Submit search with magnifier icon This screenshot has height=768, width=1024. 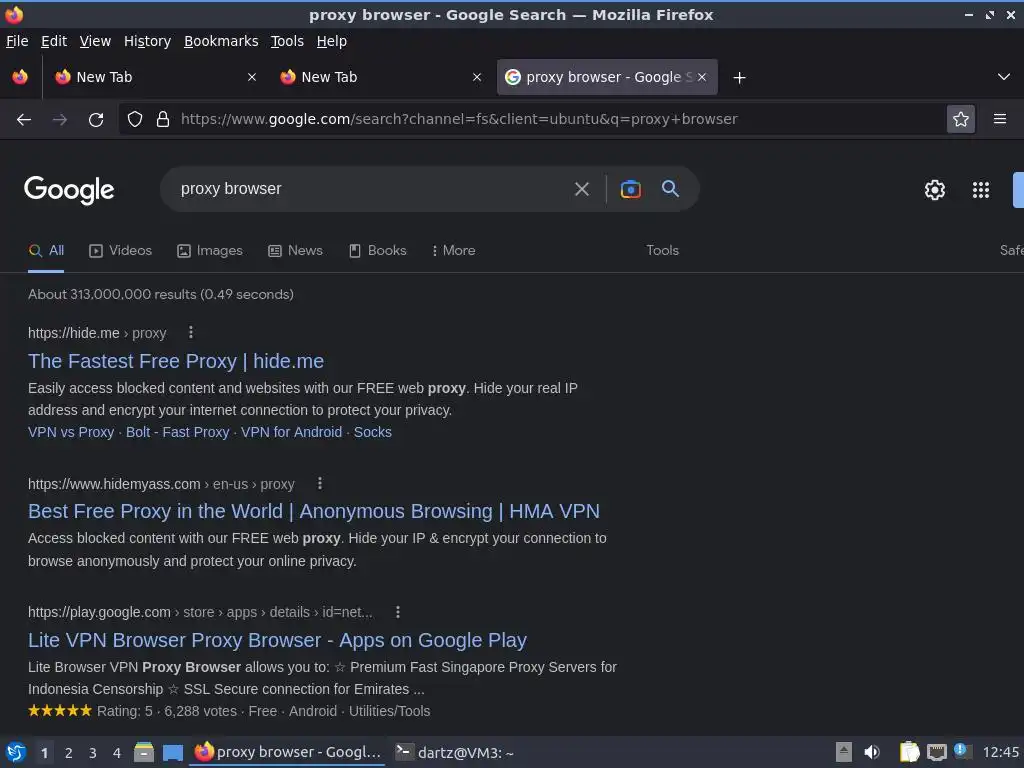coord(670,189)
